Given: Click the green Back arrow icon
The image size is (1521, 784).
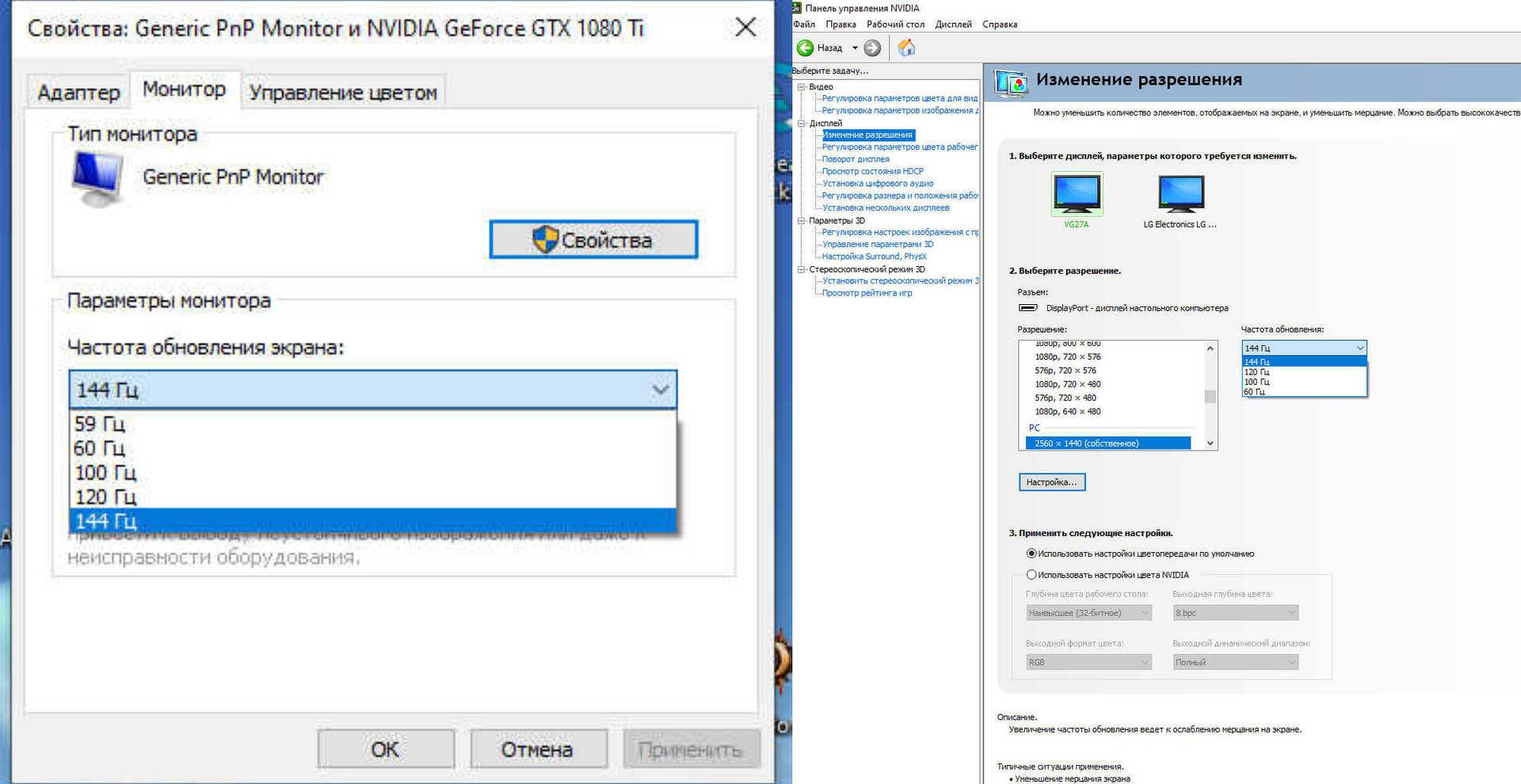Looking at the screenshot, I should click(805, 48).
